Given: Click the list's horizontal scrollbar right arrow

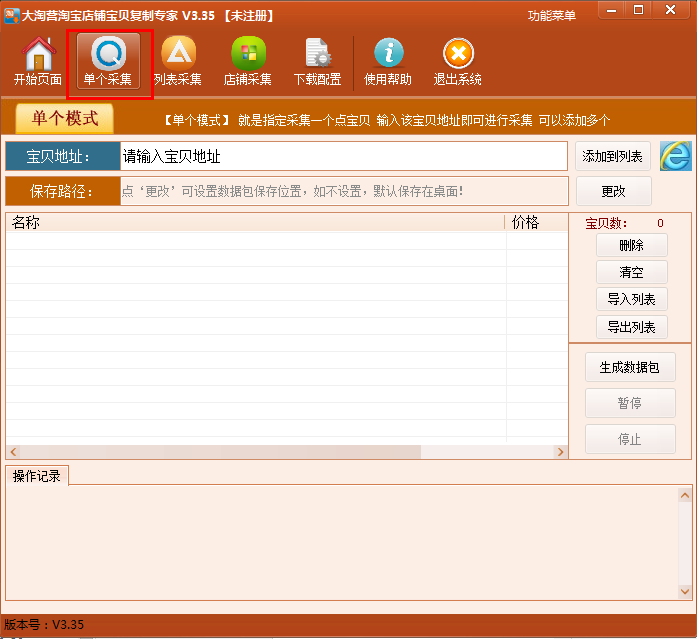Looking at the screenshot, I should 560,452.
